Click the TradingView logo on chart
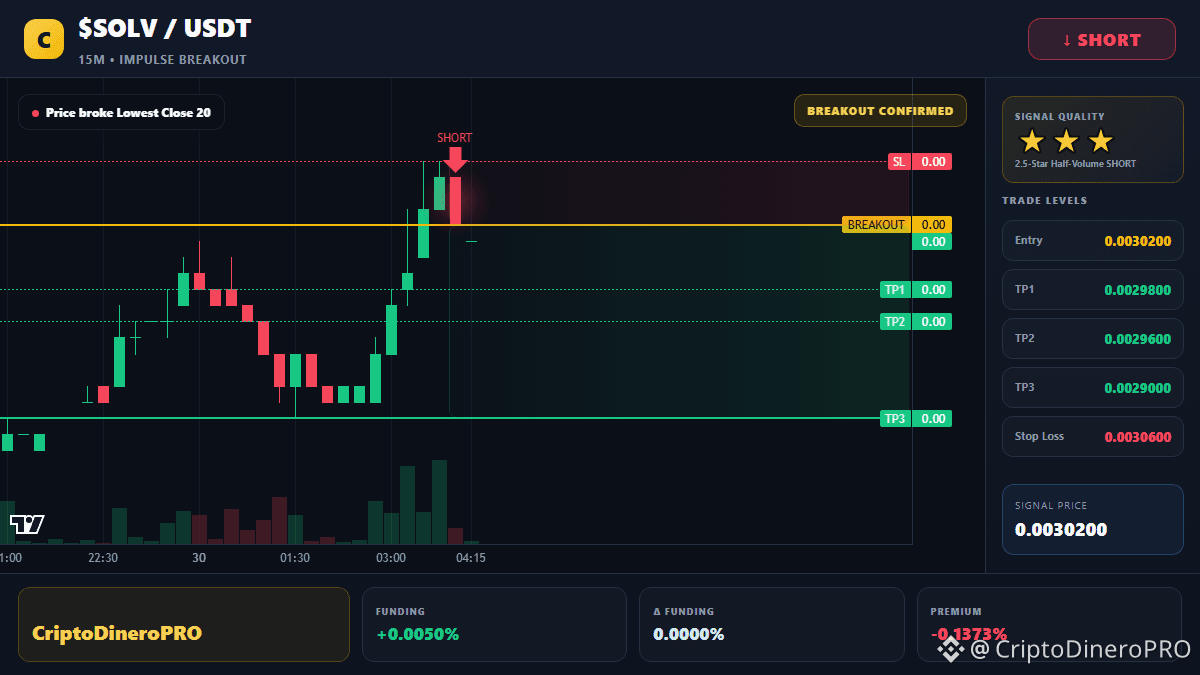Viewport: 1200px width, 675px height. point(27,524)
